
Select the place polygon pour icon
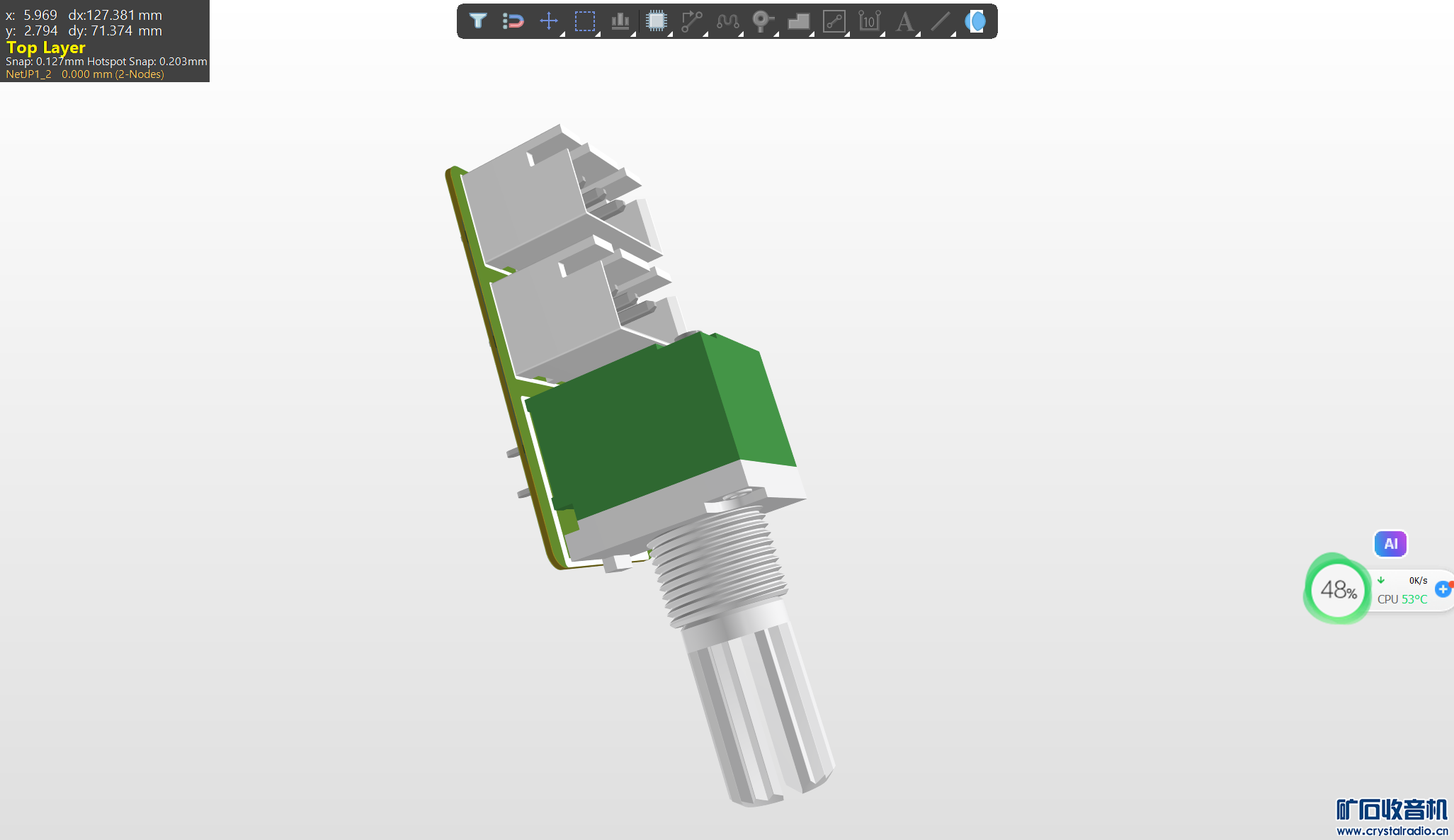click(798, 21)
